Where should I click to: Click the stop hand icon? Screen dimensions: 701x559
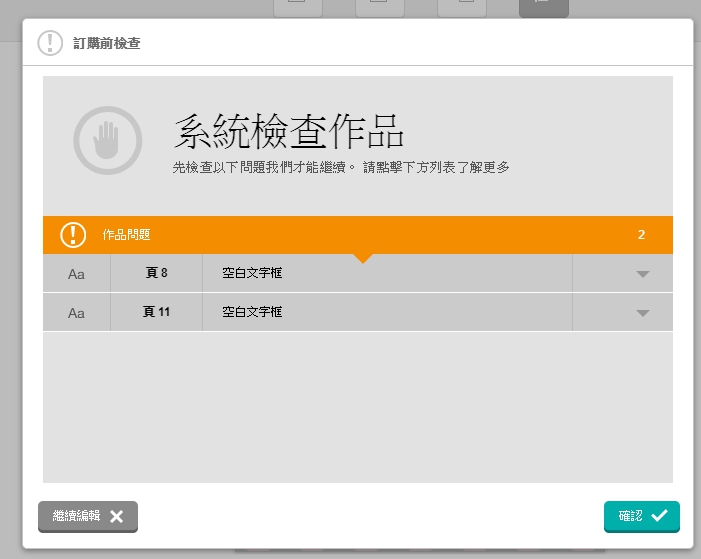pyautogui.click(x=107, y=140)
